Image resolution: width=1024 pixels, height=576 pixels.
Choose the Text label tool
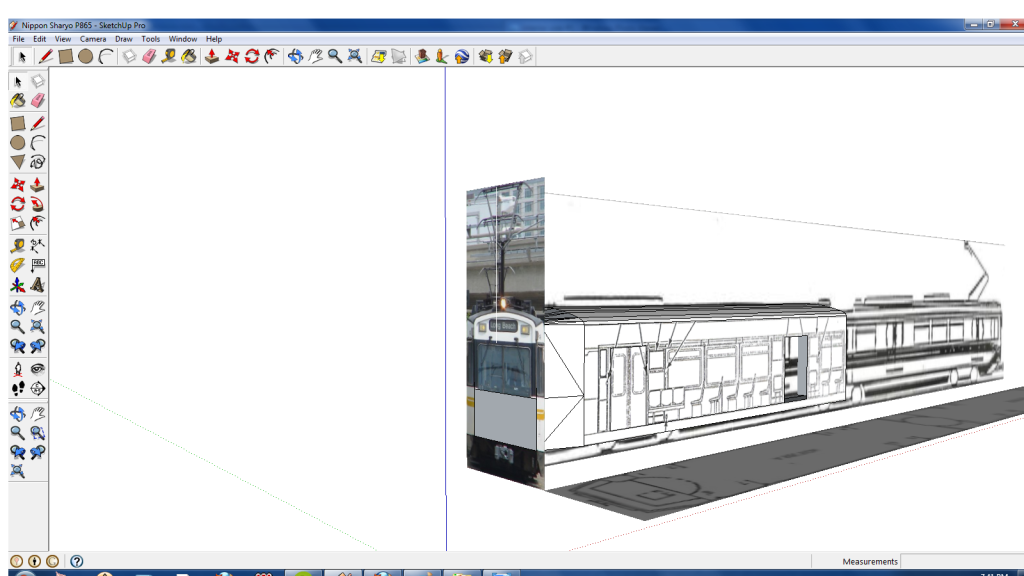tap(37, 265)
